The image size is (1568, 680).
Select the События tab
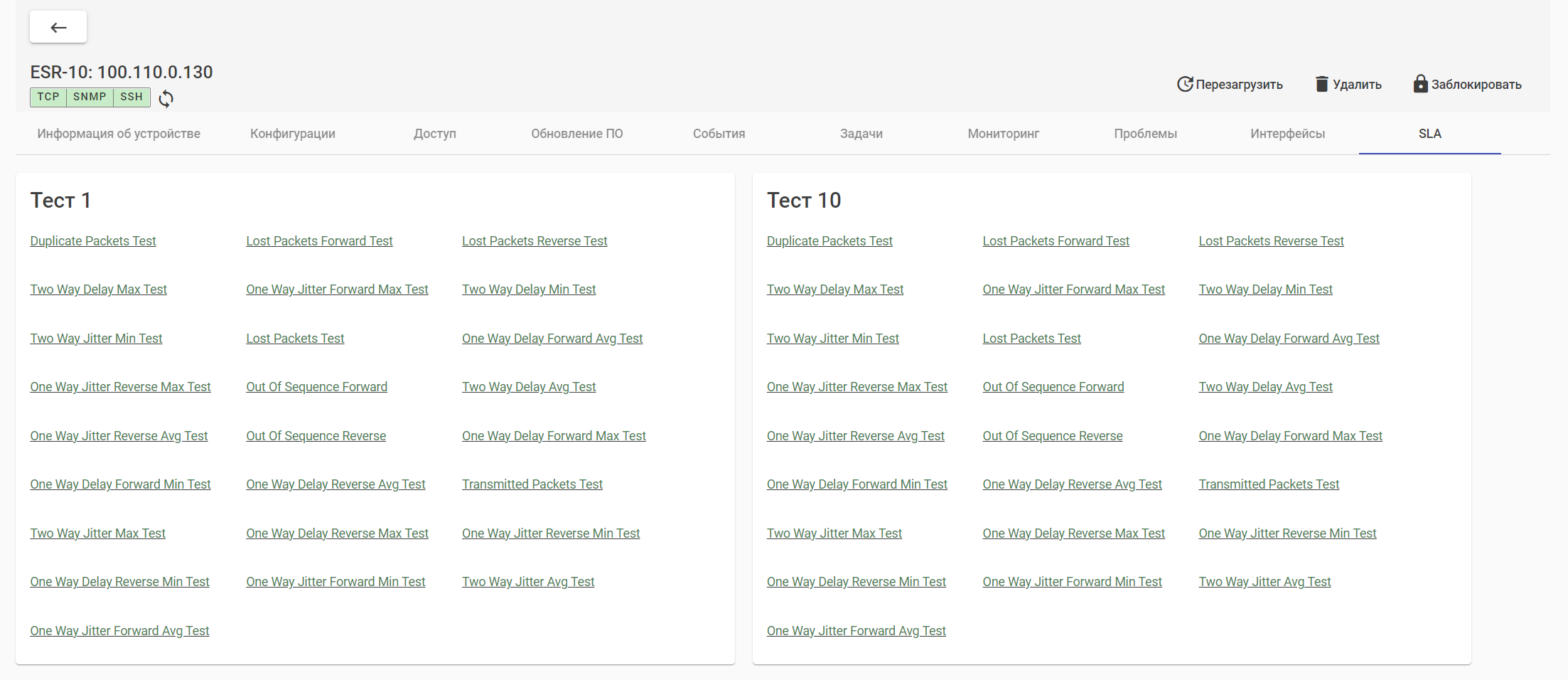[x=719, y=134]
